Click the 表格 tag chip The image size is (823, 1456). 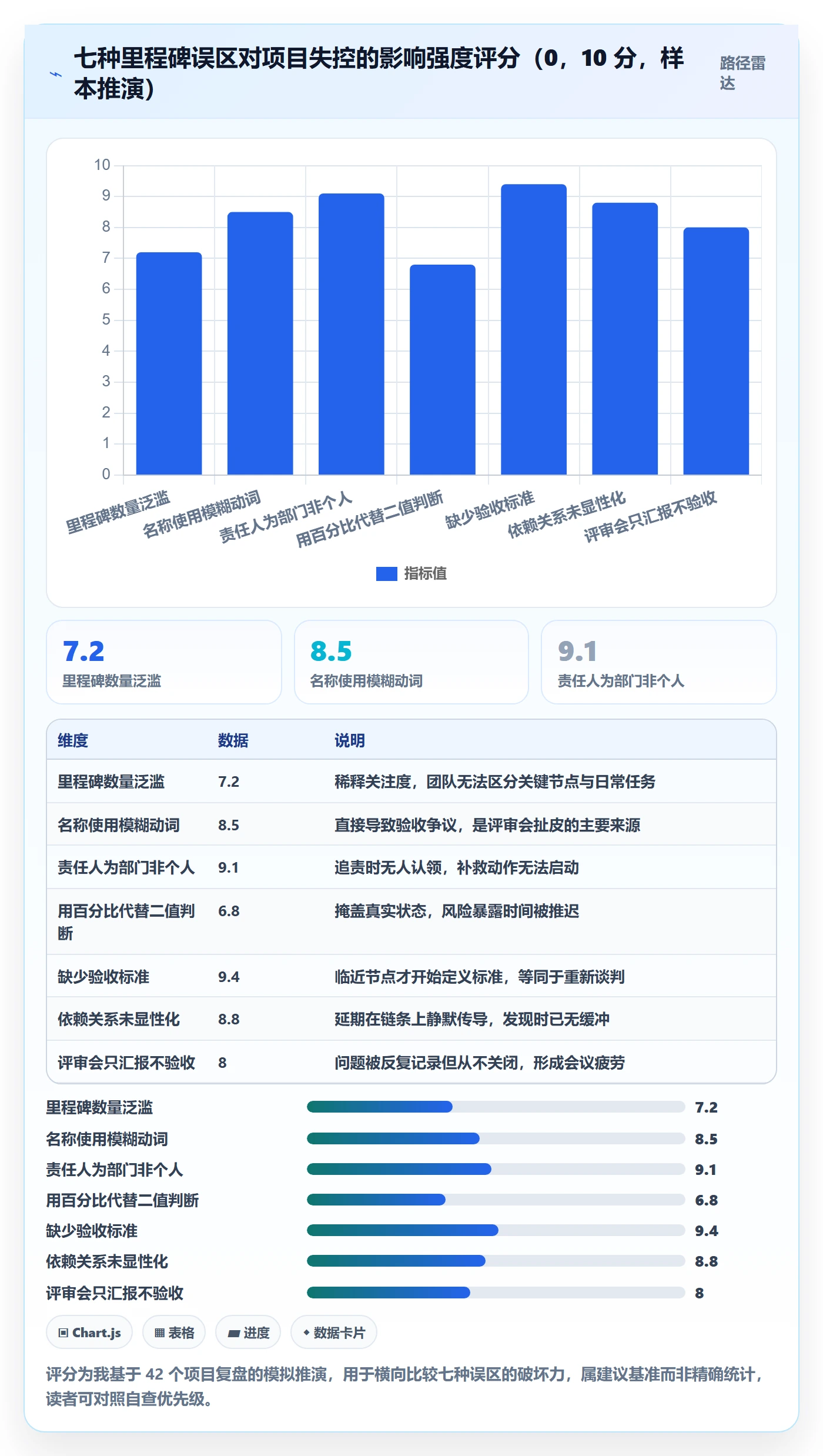(x=174, y=1333)
